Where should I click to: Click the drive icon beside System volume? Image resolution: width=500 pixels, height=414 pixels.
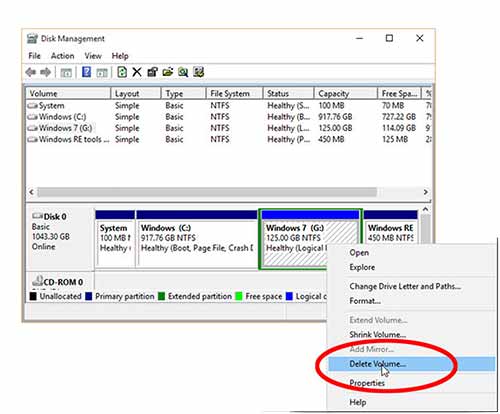[32, 106]
